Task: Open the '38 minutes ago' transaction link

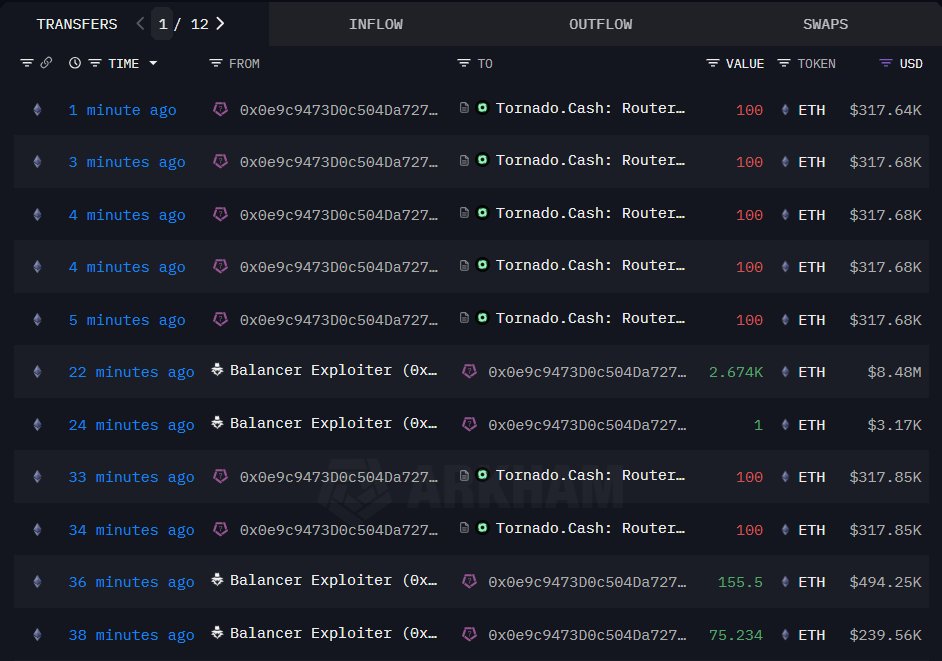Action: coord(132,635)
